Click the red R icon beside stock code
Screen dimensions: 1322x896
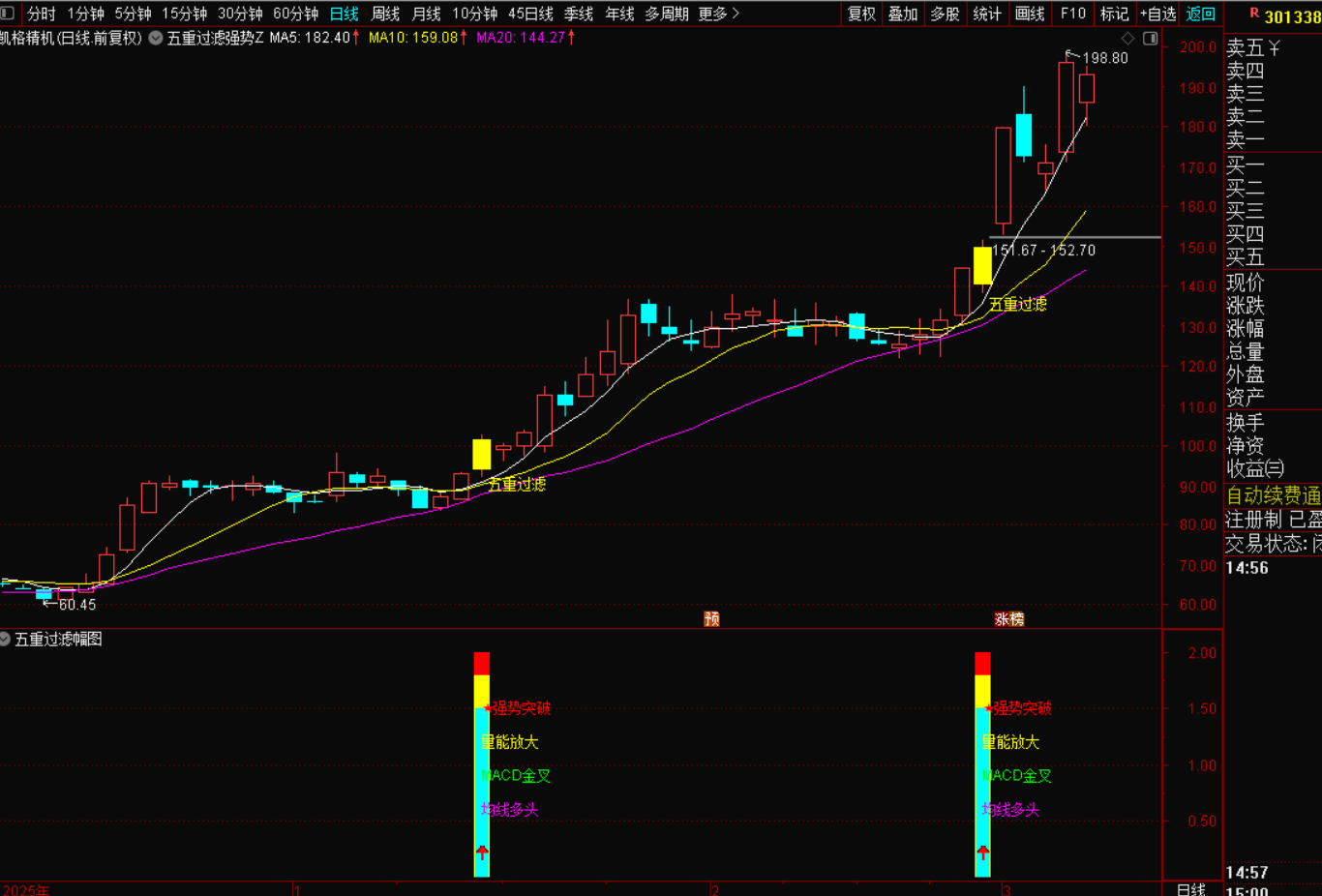tap(1254, 14)
